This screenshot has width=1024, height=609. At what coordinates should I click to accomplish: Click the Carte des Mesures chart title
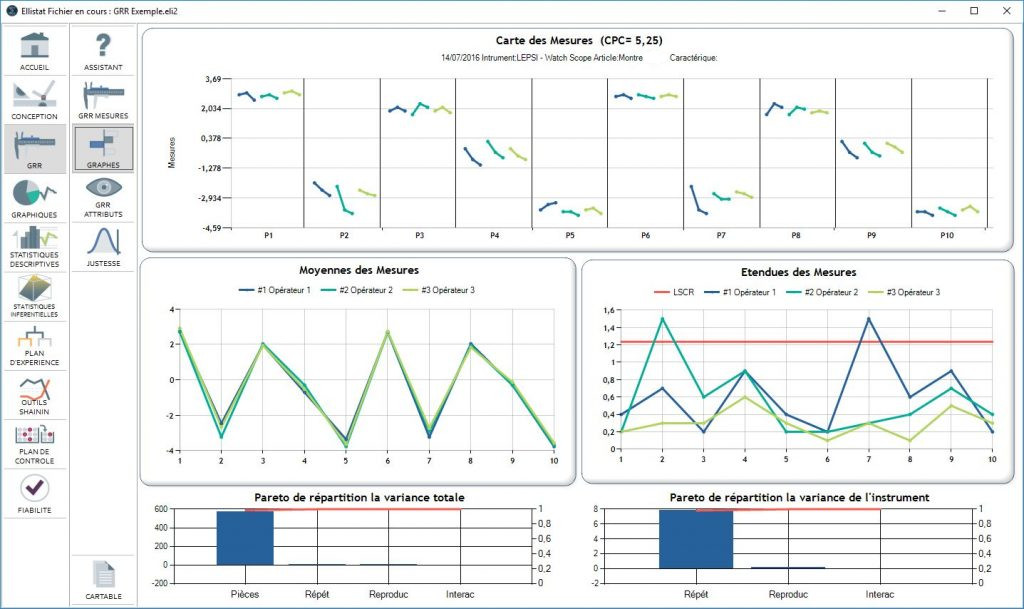(579, 40)
